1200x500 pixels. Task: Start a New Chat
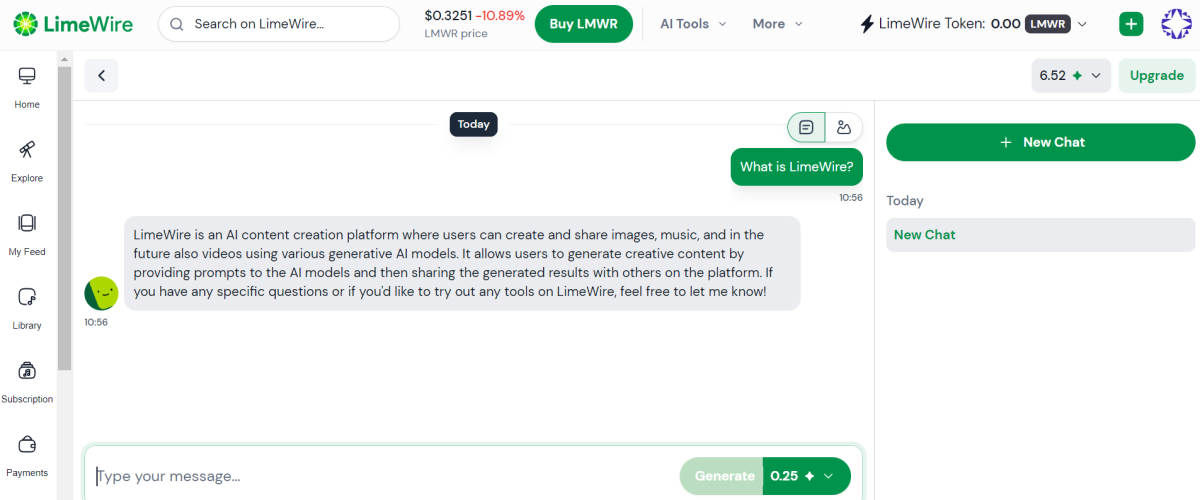1040,142
